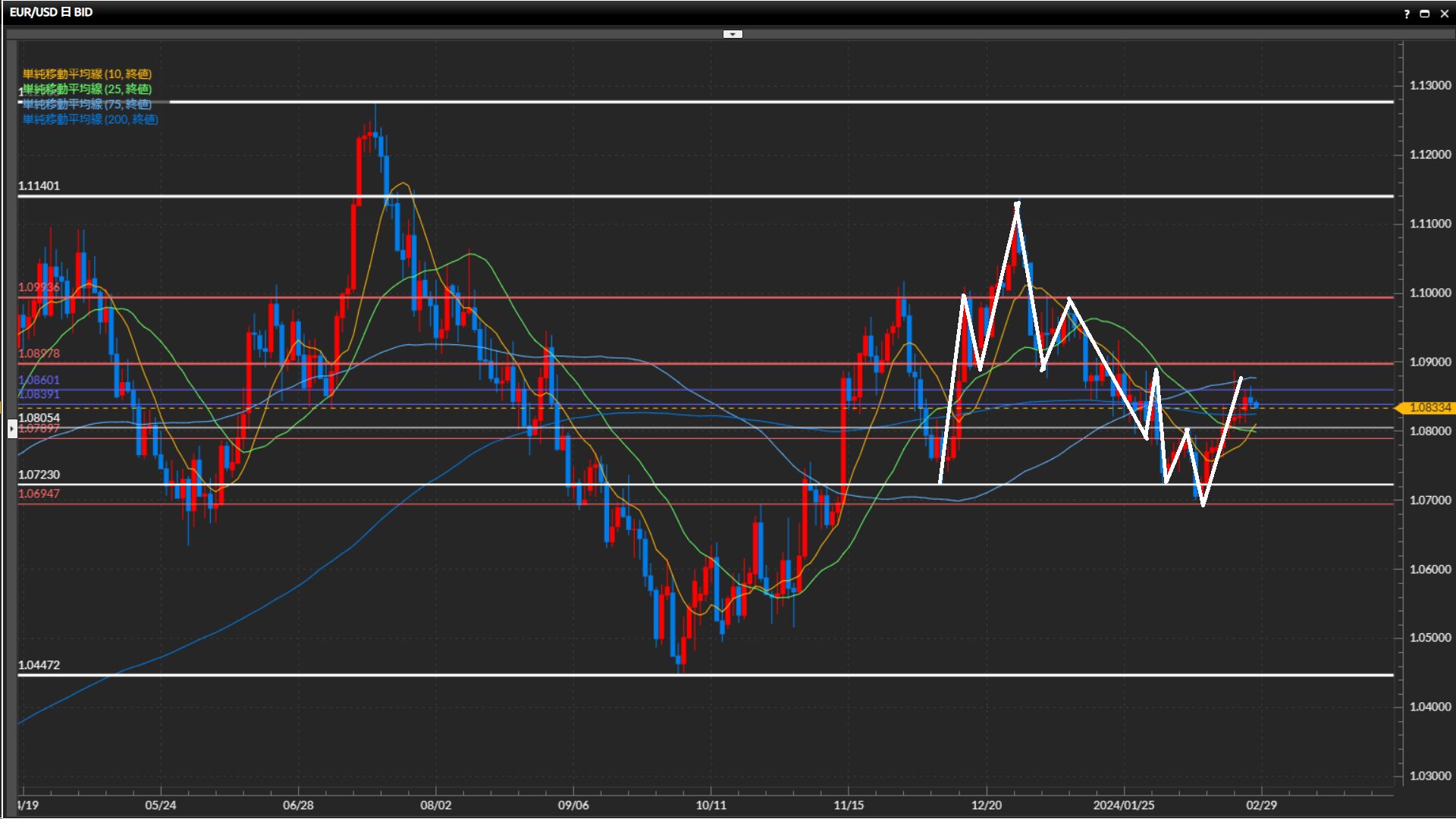Select the 1.04472 white support line label
The height and width of the screenshot is (819, 1456).
pos(39,665)
